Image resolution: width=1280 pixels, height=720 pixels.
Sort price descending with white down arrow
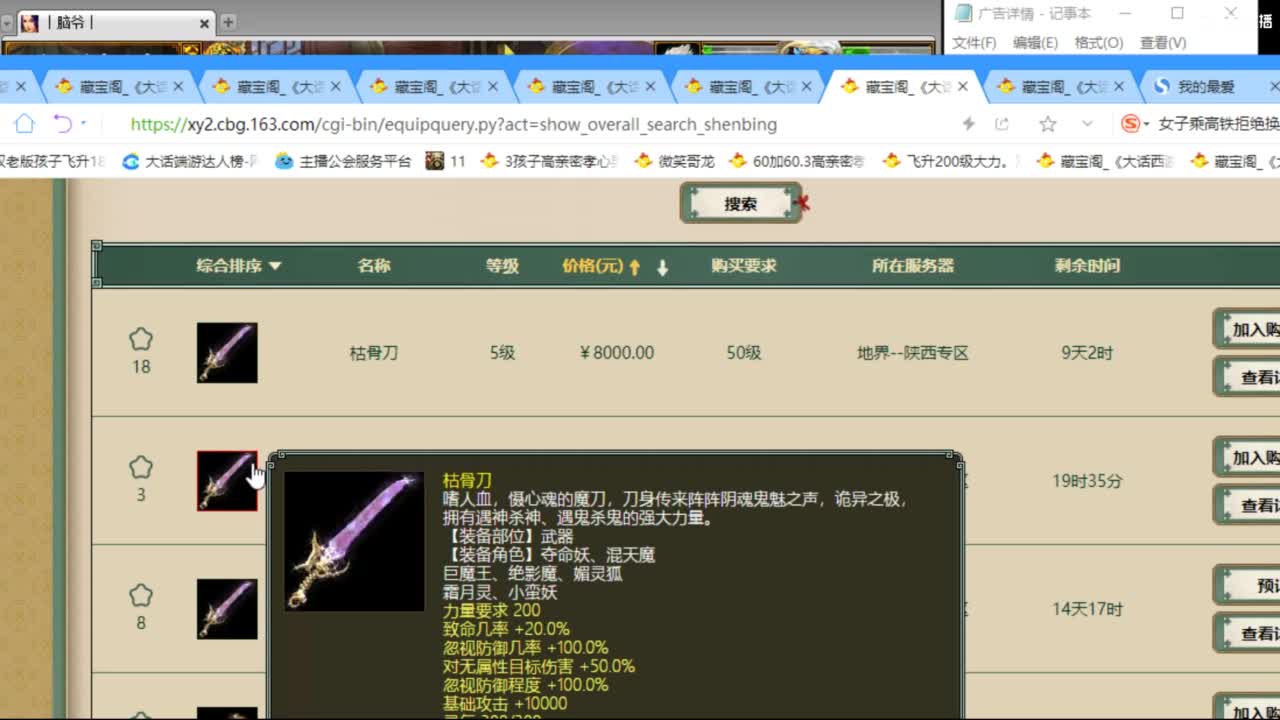(662, 267)
